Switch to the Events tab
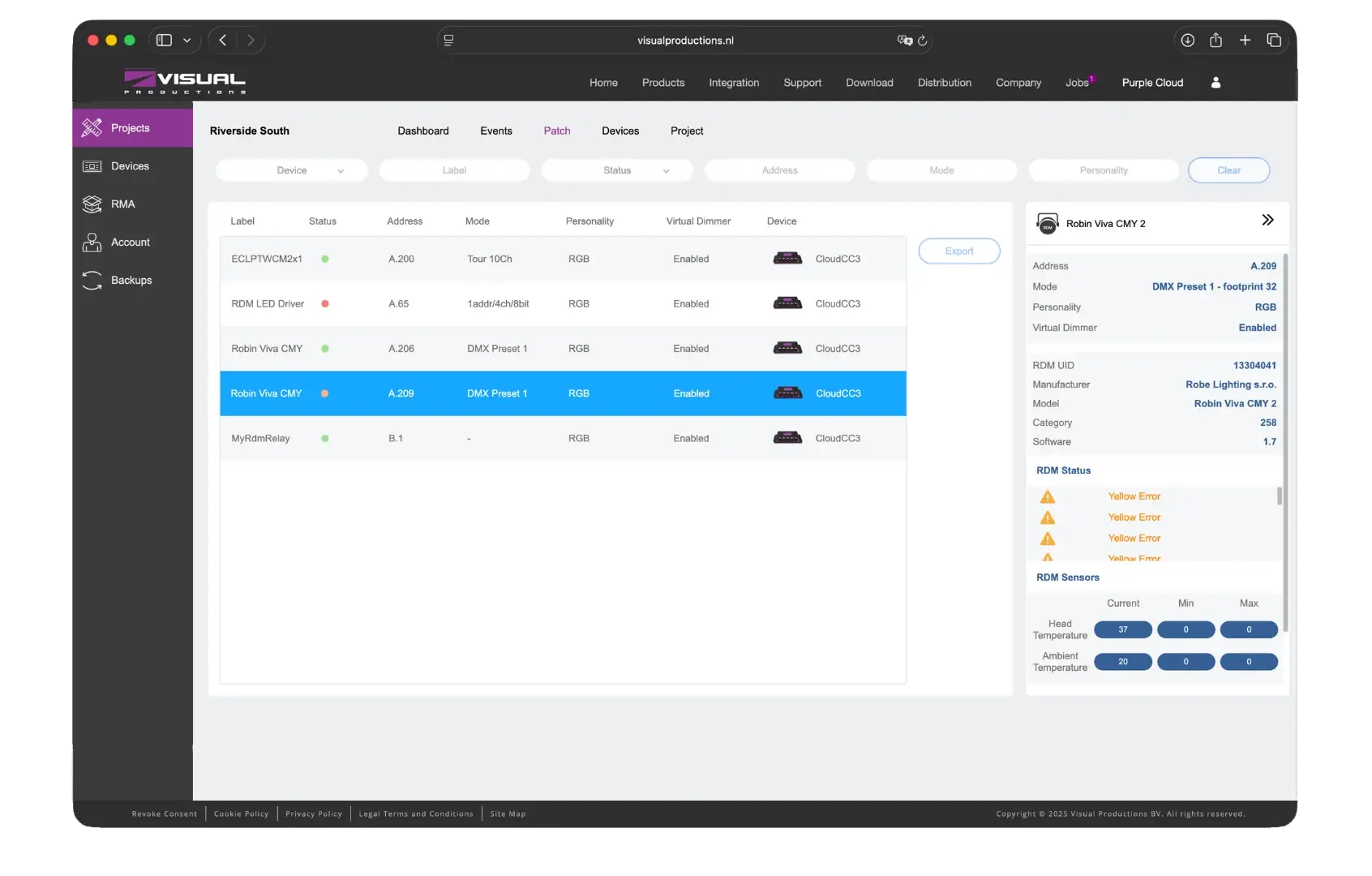 tap(495, 131)
